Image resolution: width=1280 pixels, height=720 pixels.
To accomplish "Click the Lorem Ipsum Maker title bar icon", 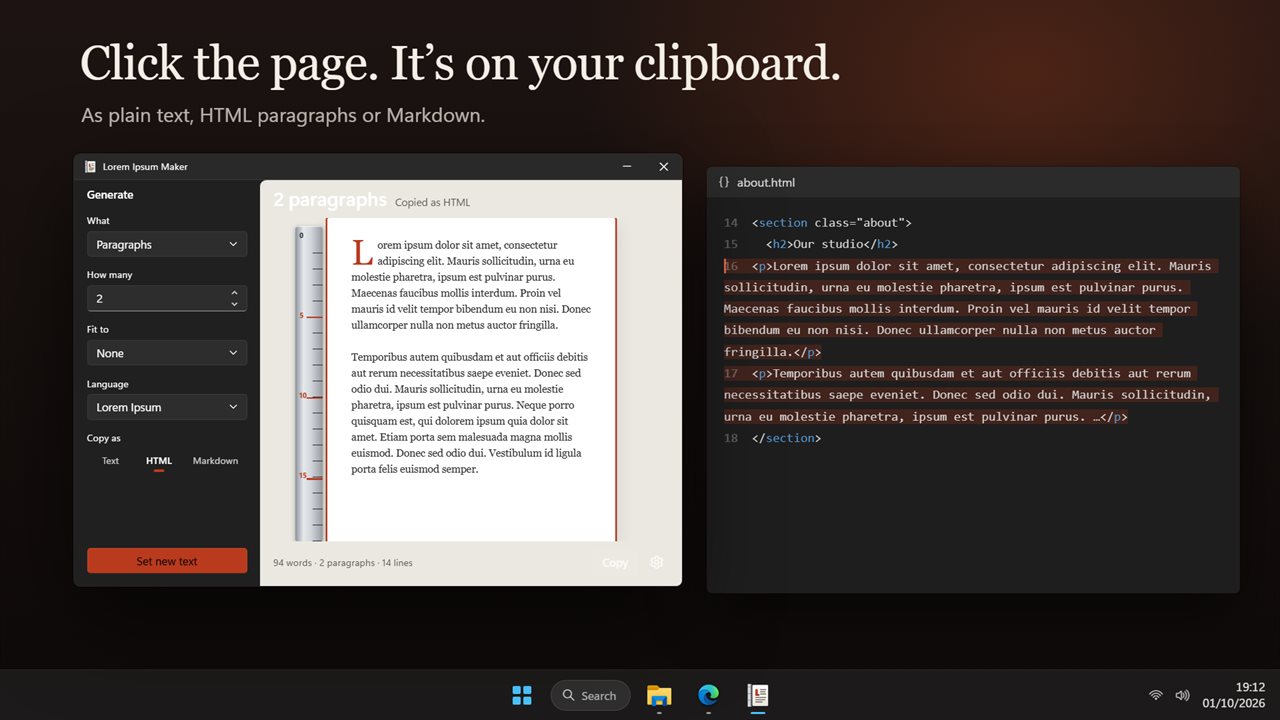I will [90, 167].
